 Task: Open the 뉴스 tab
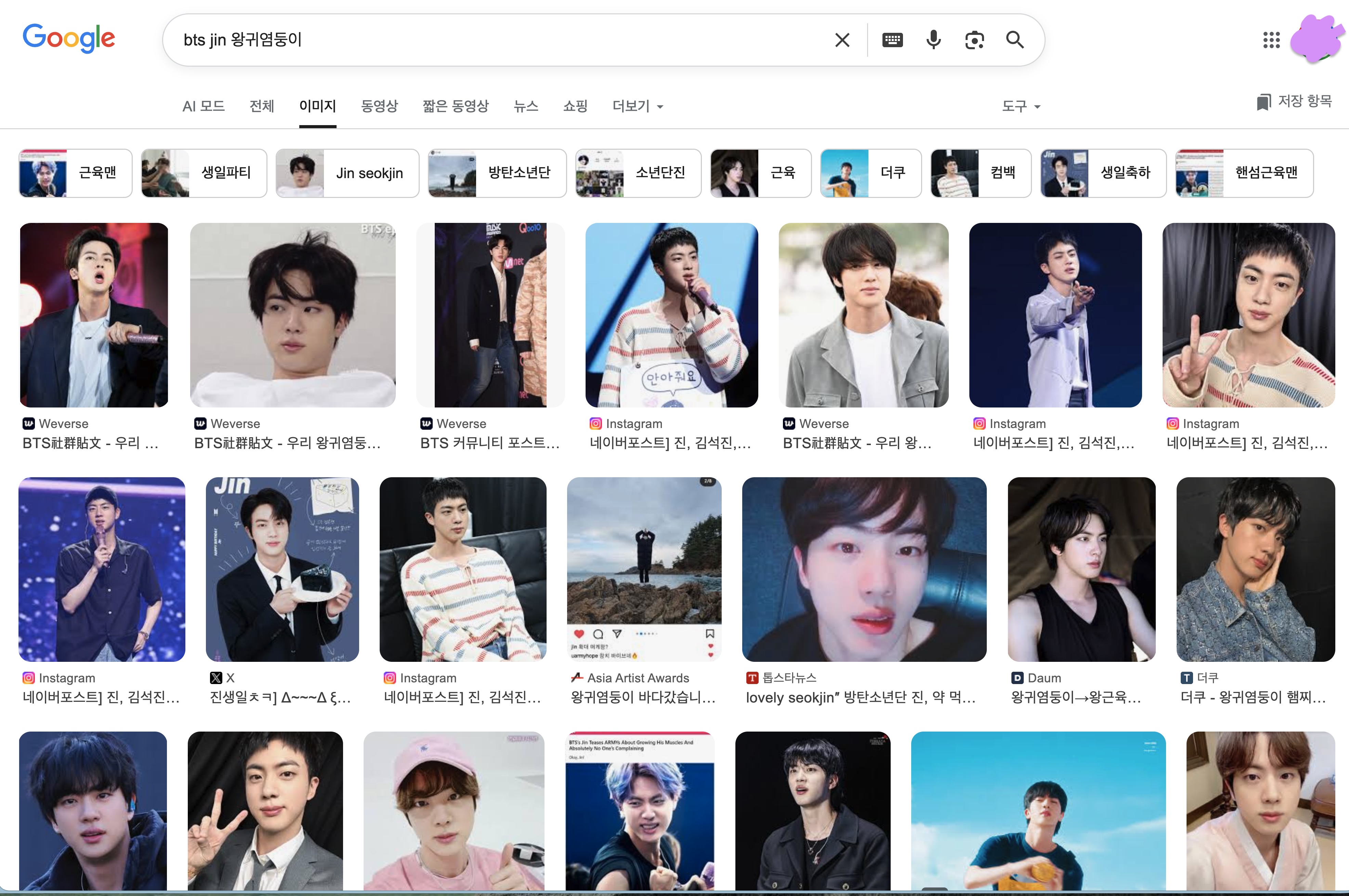click(x=526, y=106)
